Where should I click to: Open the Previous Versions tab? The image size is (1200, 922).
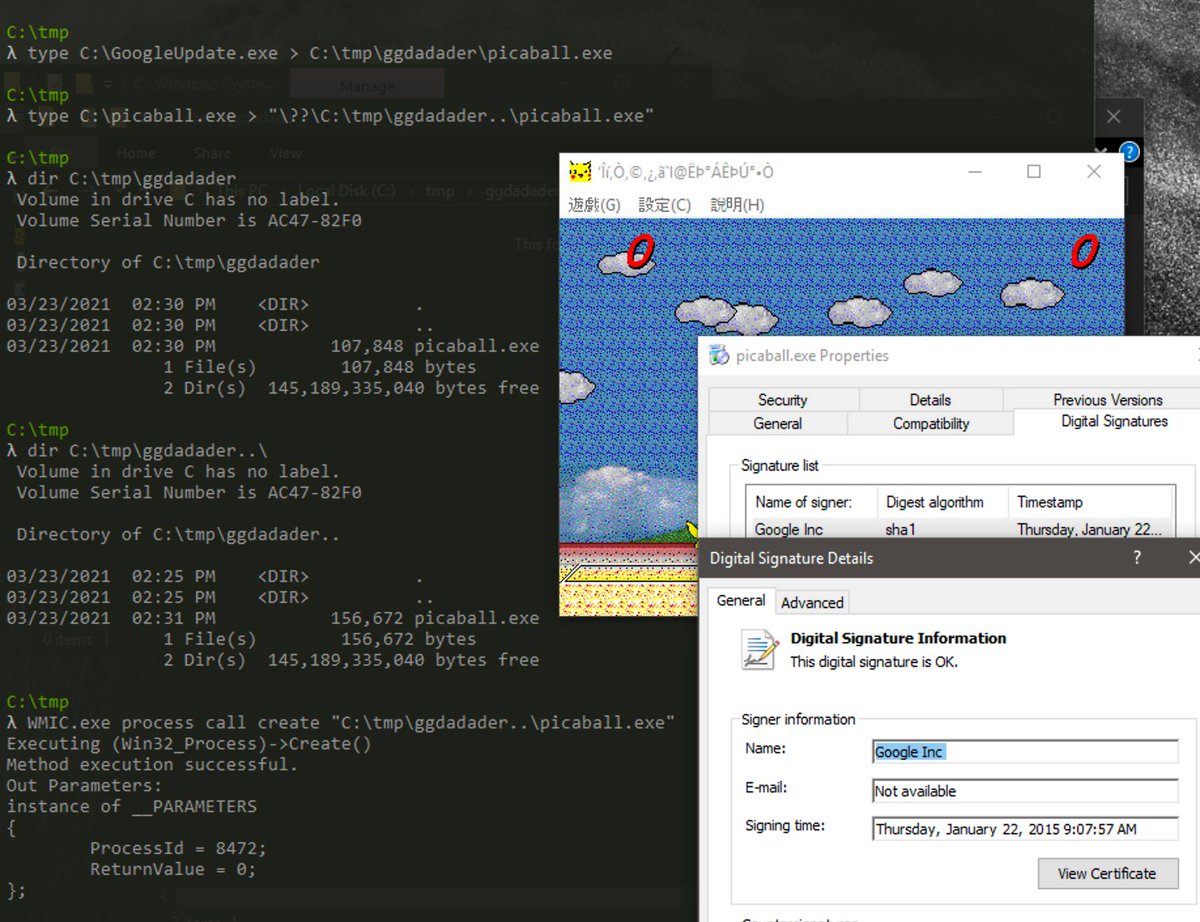(x=1108, y=399)
